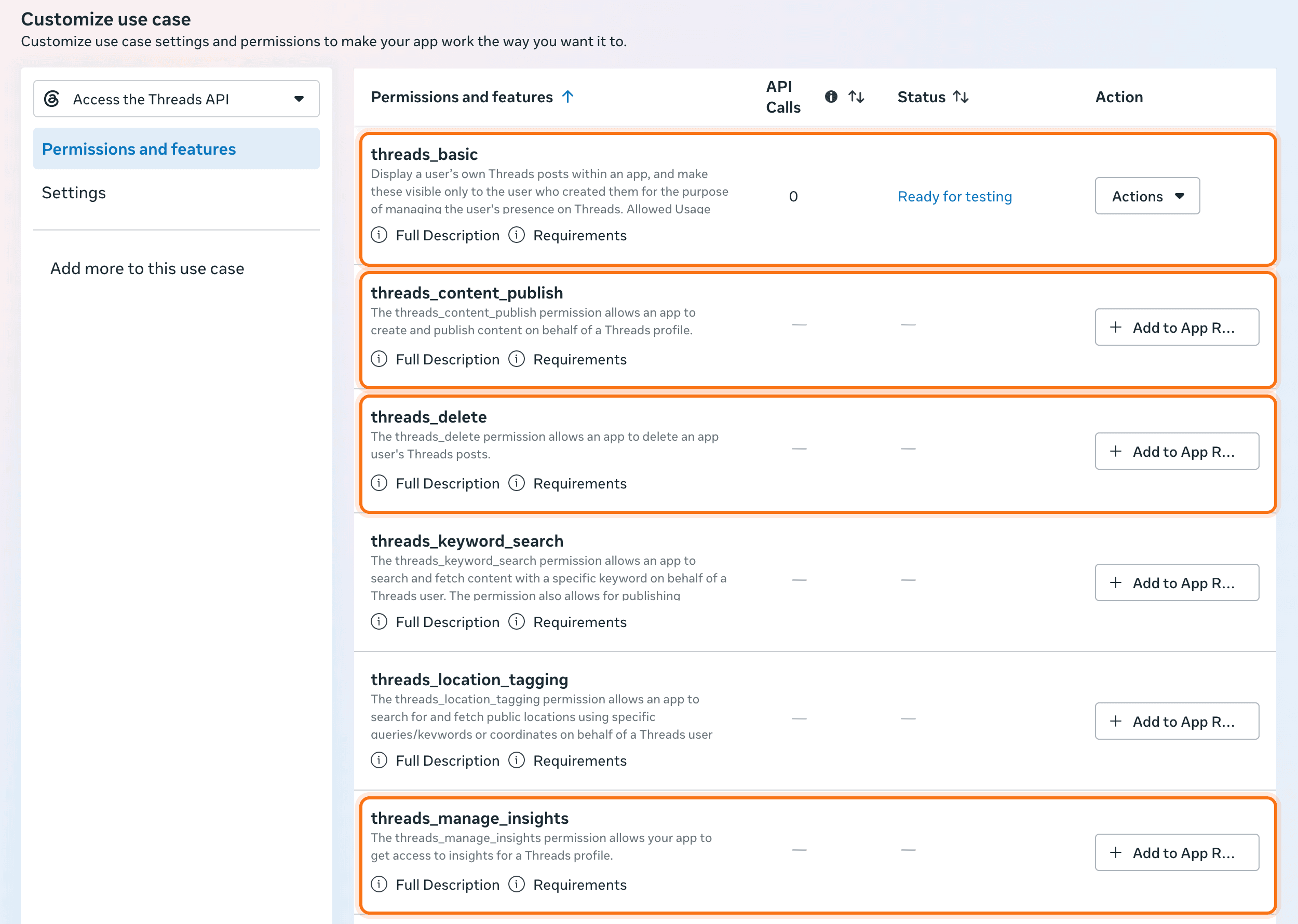Add threads_manage_insights to App Review
Image resolution: width=1298 pixels, height=924 pixels.
(1177, 853)
